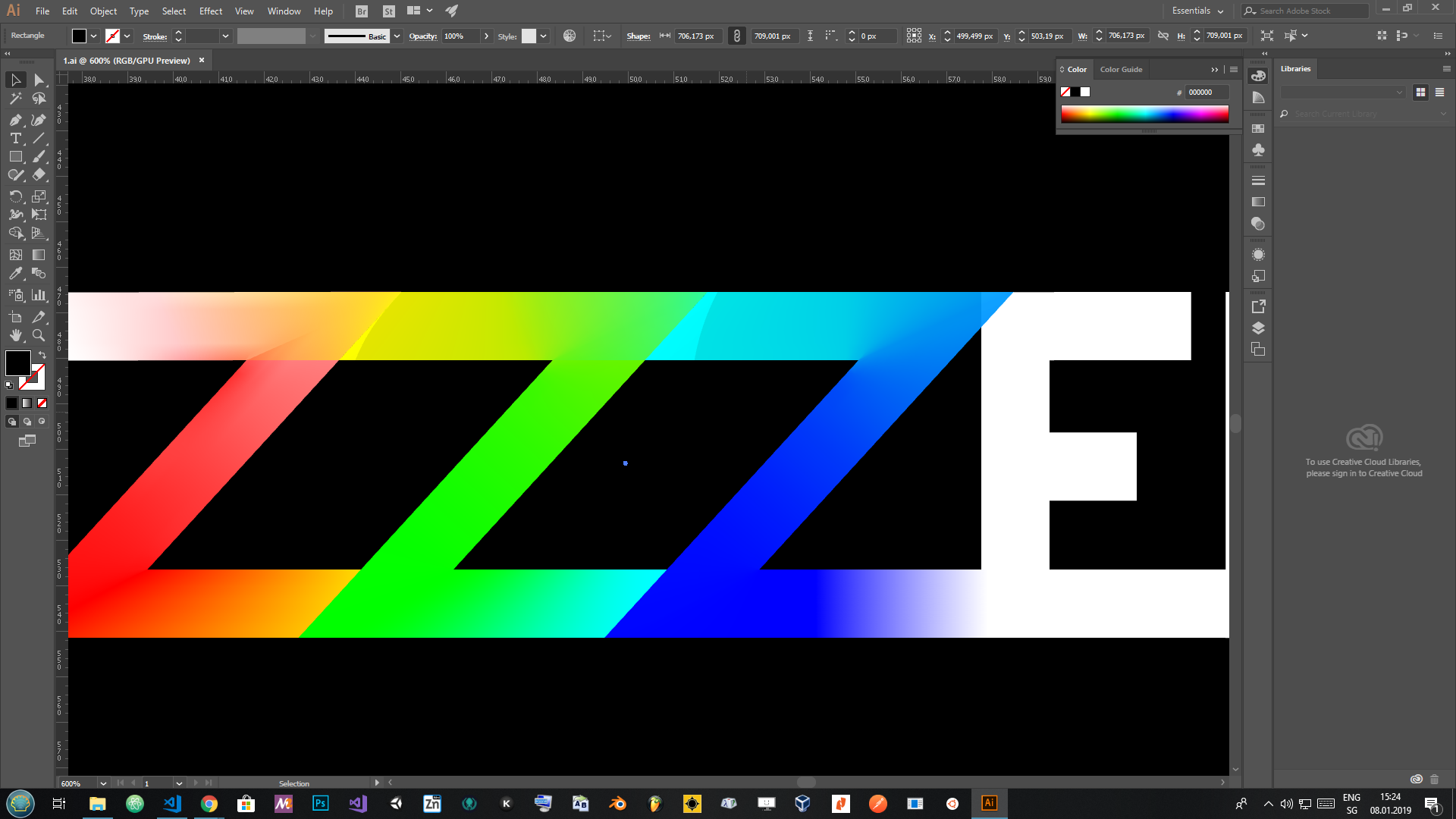Open the zoom level dropdown
This screenshot has width=1456, height=819.
coord(103,783)
